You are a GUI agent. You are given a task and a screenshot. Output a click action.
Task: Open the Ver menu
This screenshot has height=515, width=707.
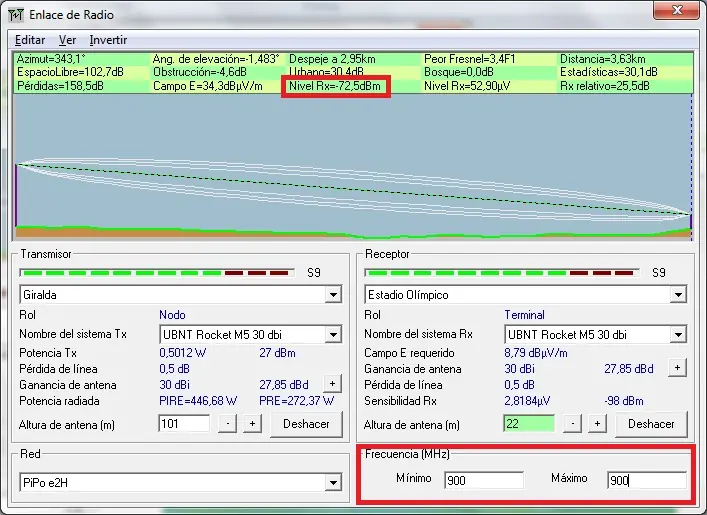pyautogui.click(x=67, y=40)
